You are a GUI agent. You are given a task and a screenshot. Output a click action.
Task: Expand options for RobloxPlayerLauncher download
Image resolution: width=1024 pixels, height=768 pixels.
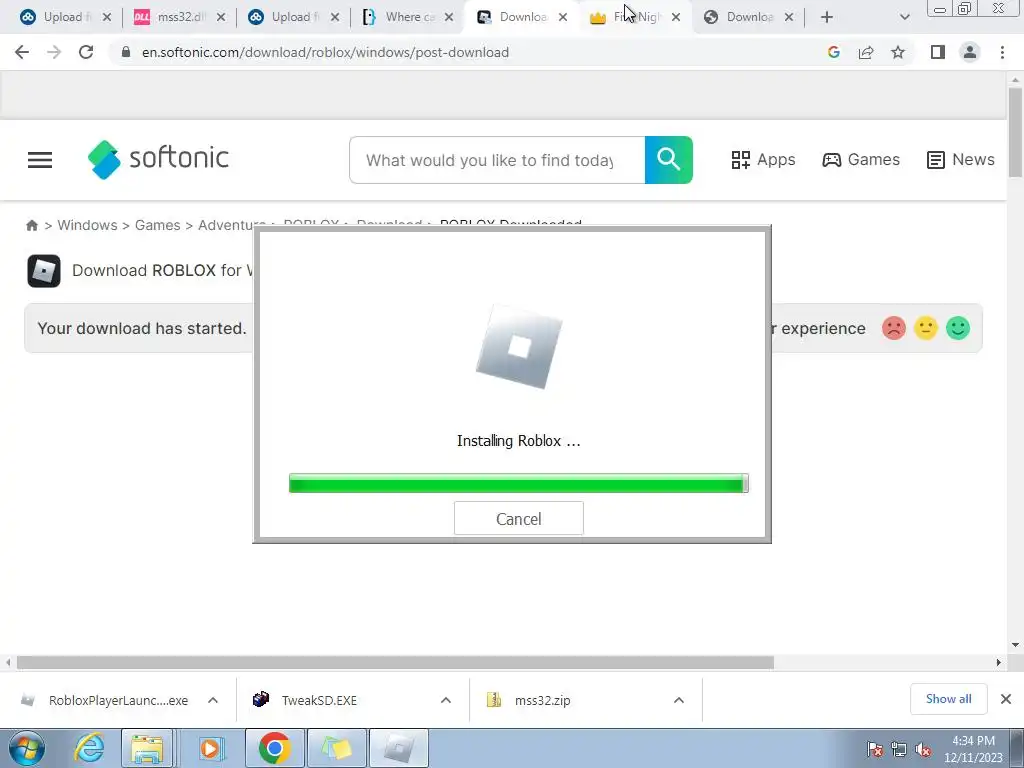(x=213, y=700)
